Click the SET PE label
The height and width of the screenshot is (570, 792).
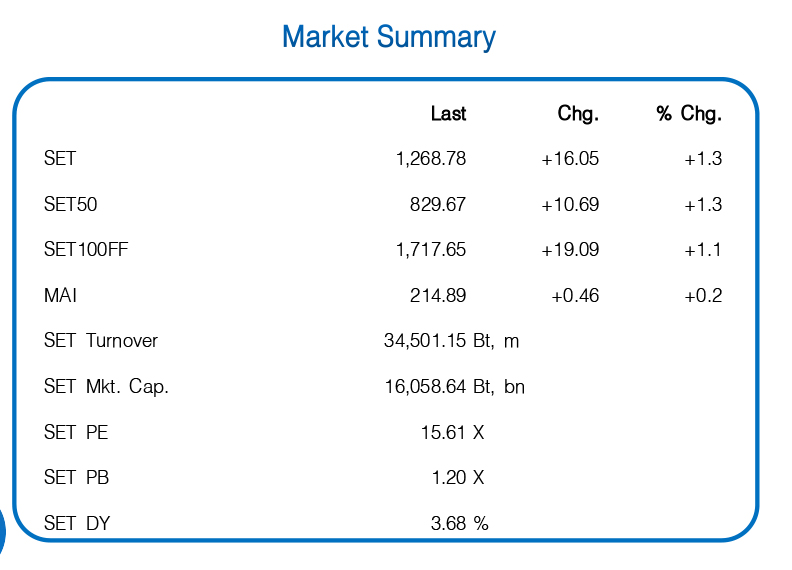(76, 433)
